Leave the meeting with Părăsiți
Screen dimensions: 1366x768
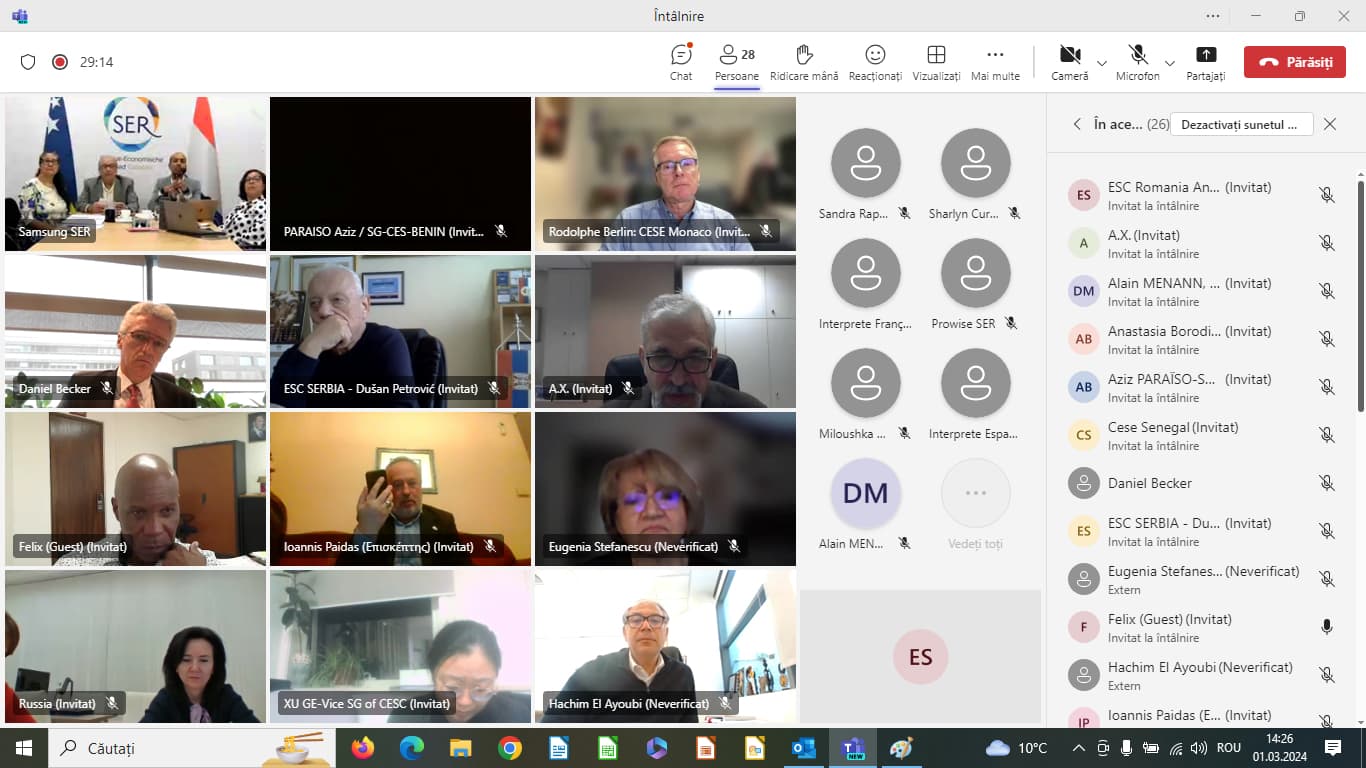point(1294,62)
